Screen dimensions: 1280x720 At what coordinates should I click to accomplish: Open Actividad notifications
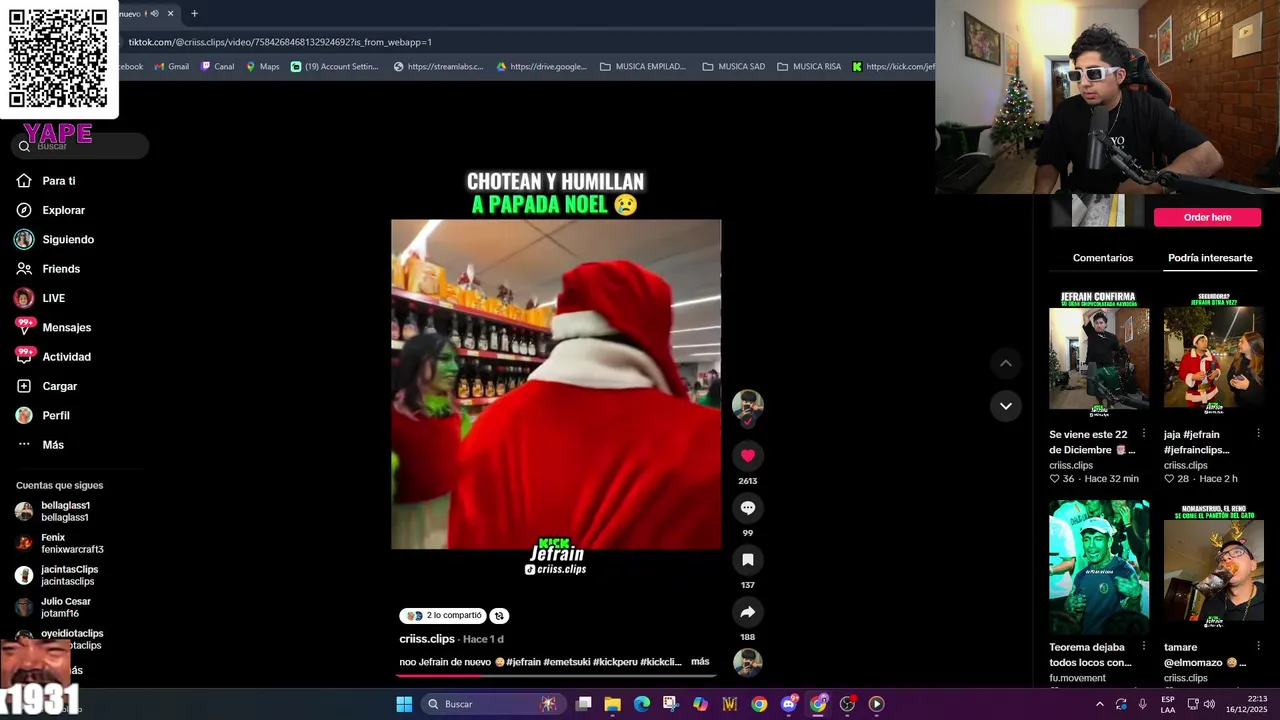click(54, 357)
